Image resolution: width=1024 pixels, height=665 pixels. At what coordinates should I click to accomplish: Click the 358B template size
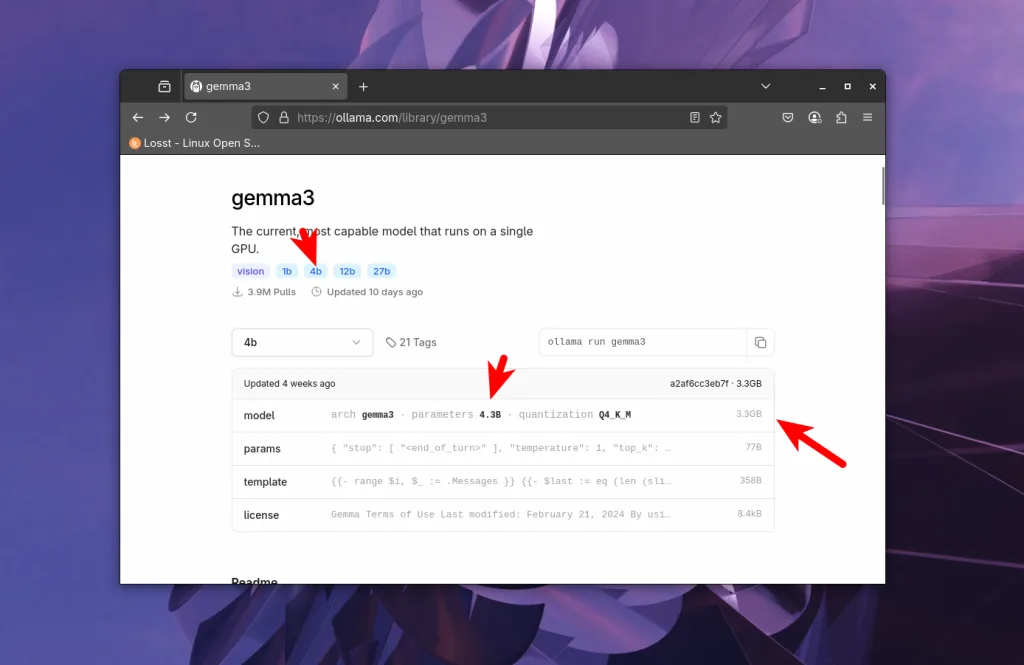(750, 481)
